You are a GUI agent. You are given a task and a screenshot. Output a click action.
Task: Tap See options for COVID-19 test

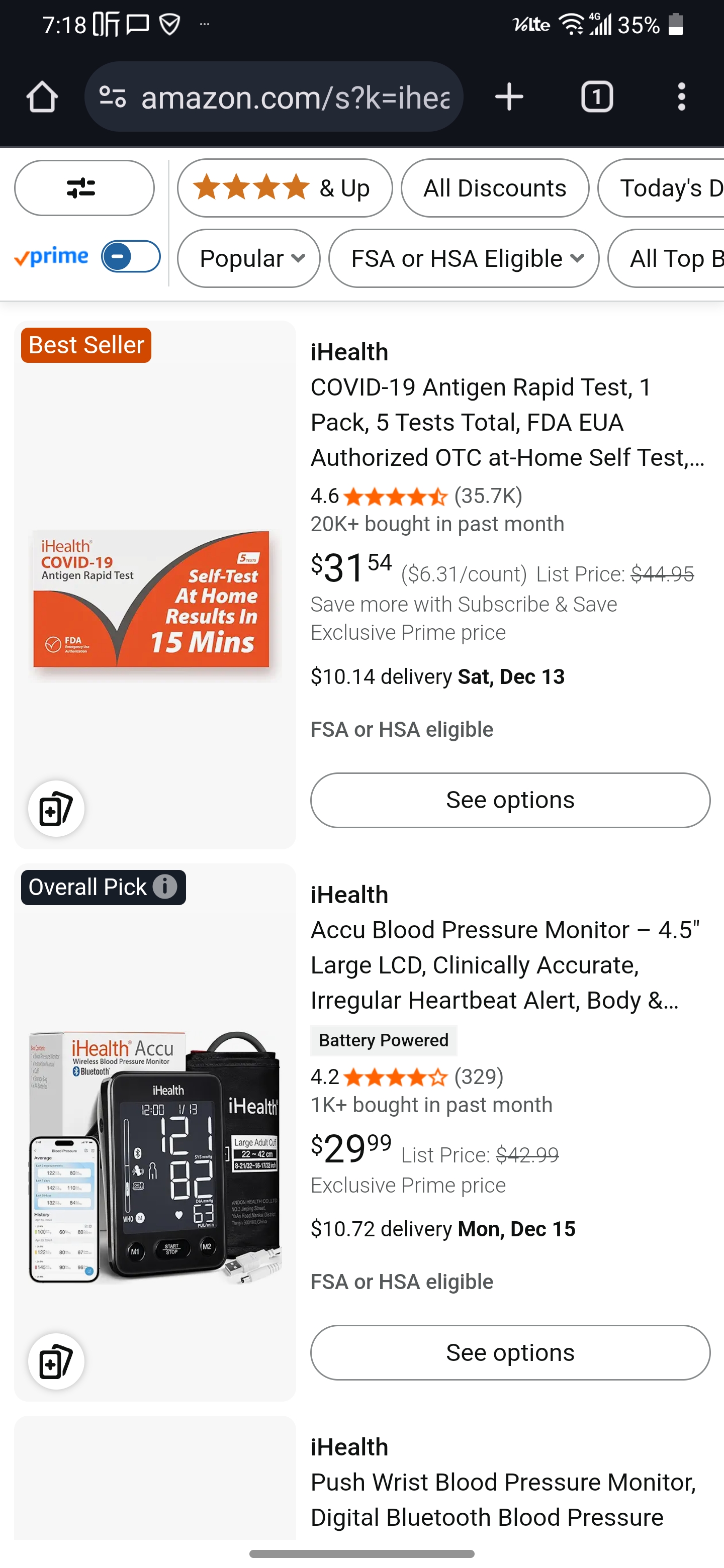(510, 800)
